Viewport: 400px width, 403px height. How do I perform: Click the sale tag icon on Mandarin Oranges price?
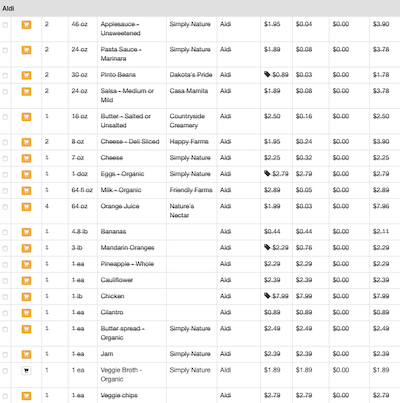(x=267, y=247)
